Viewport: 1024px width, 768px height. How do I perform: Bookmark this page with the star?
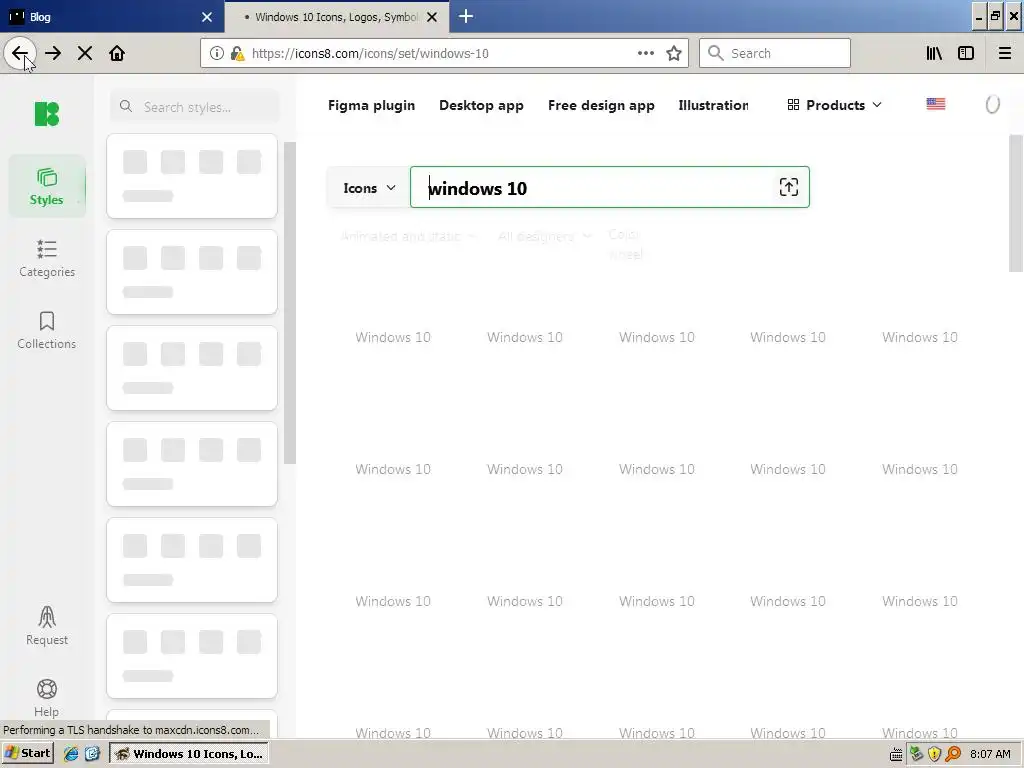[674, 54]
